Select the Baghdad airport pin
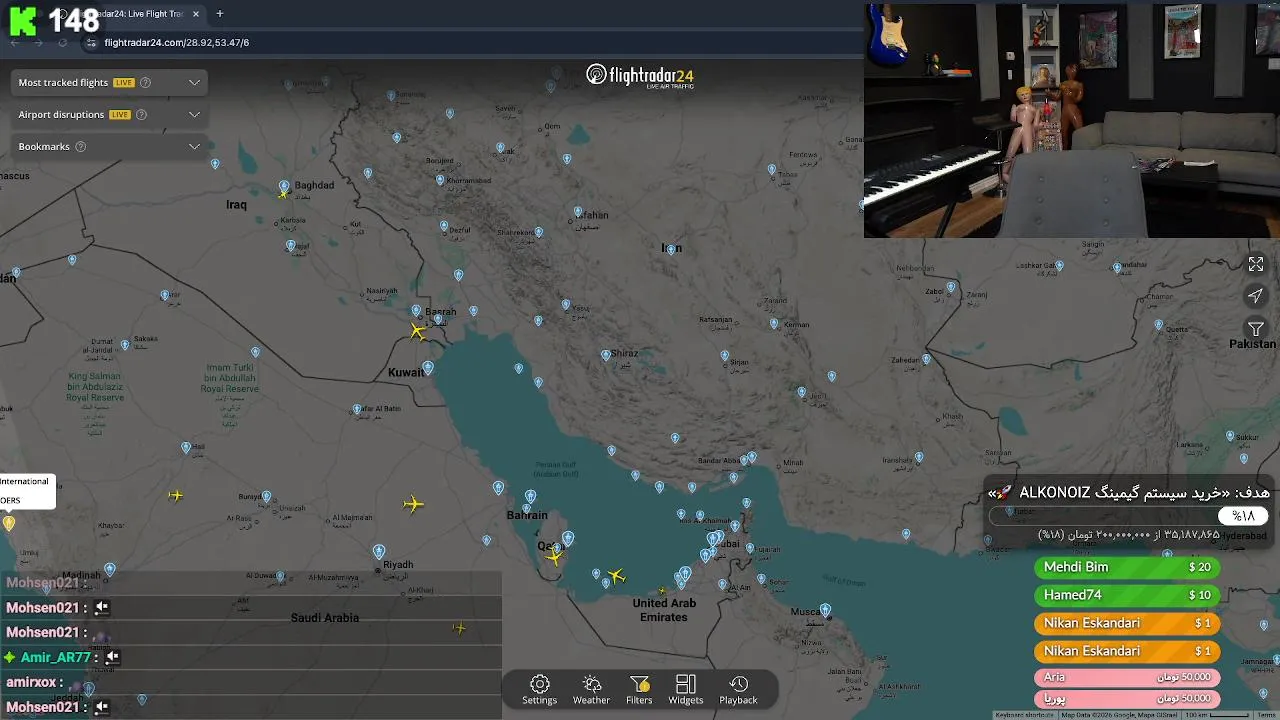1280x720 pixels. coord(284,188)
